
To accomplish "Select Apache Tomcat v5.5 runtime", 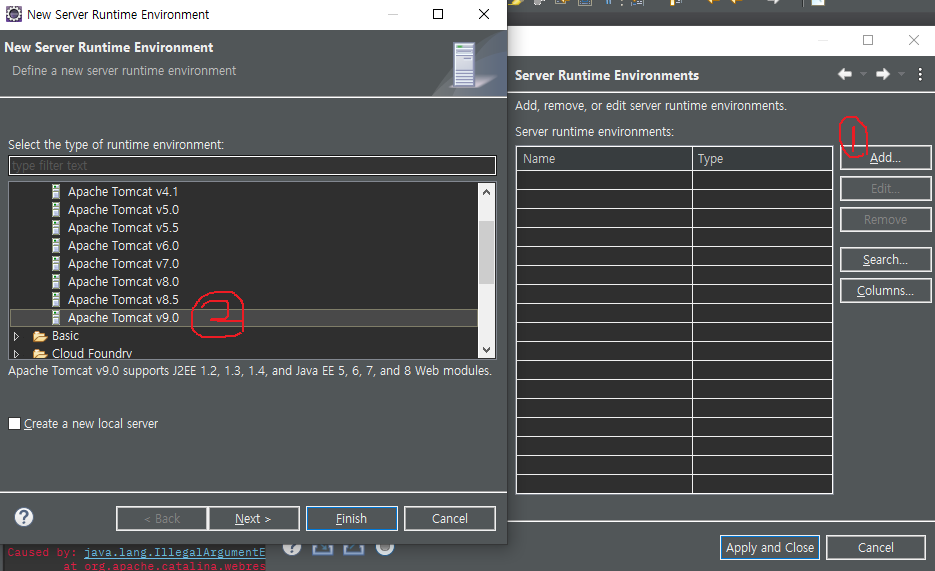I will click(123, 228).
